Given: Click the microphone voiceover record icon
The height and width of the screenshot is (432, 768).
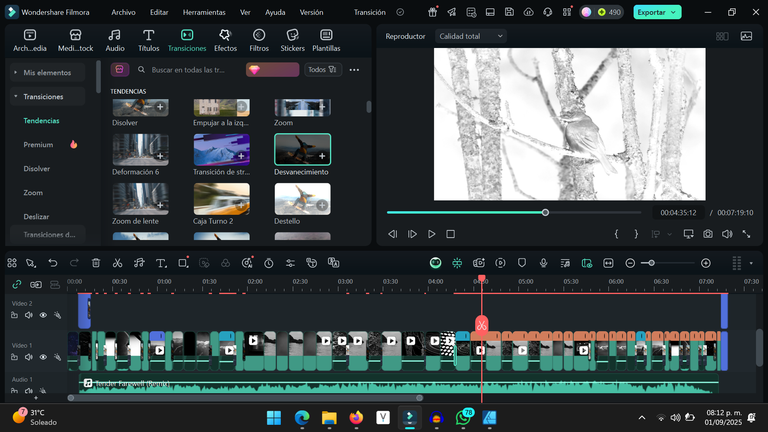Looking at the screenshot, I should (543, 263).
